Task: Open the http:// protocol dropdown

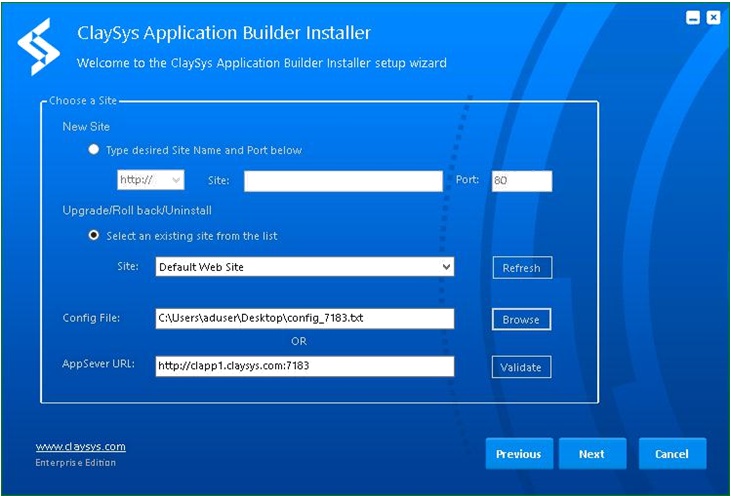Action: pyautogui.click(x=151, y=180)
